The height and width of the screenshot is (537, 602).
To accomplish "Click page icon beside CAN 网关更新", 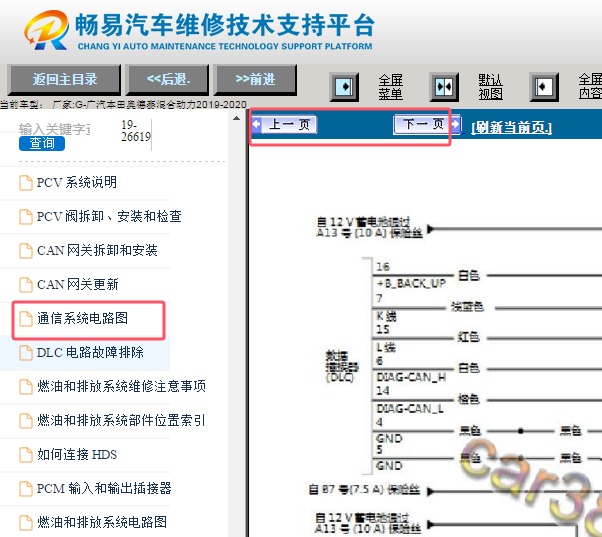I will [x=26, y=284].
